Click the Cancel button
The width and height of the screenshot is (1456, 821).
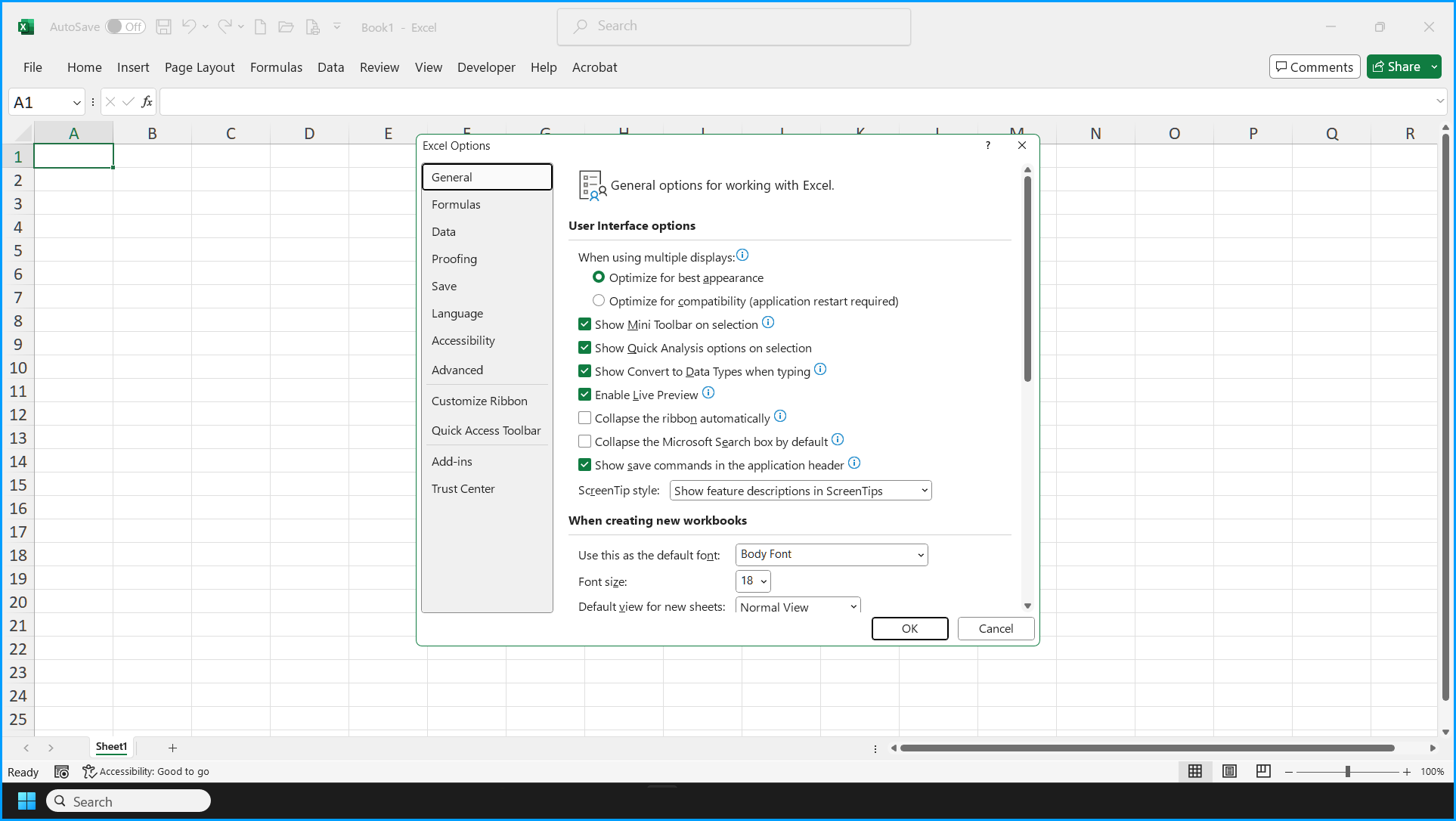point(996,628)
